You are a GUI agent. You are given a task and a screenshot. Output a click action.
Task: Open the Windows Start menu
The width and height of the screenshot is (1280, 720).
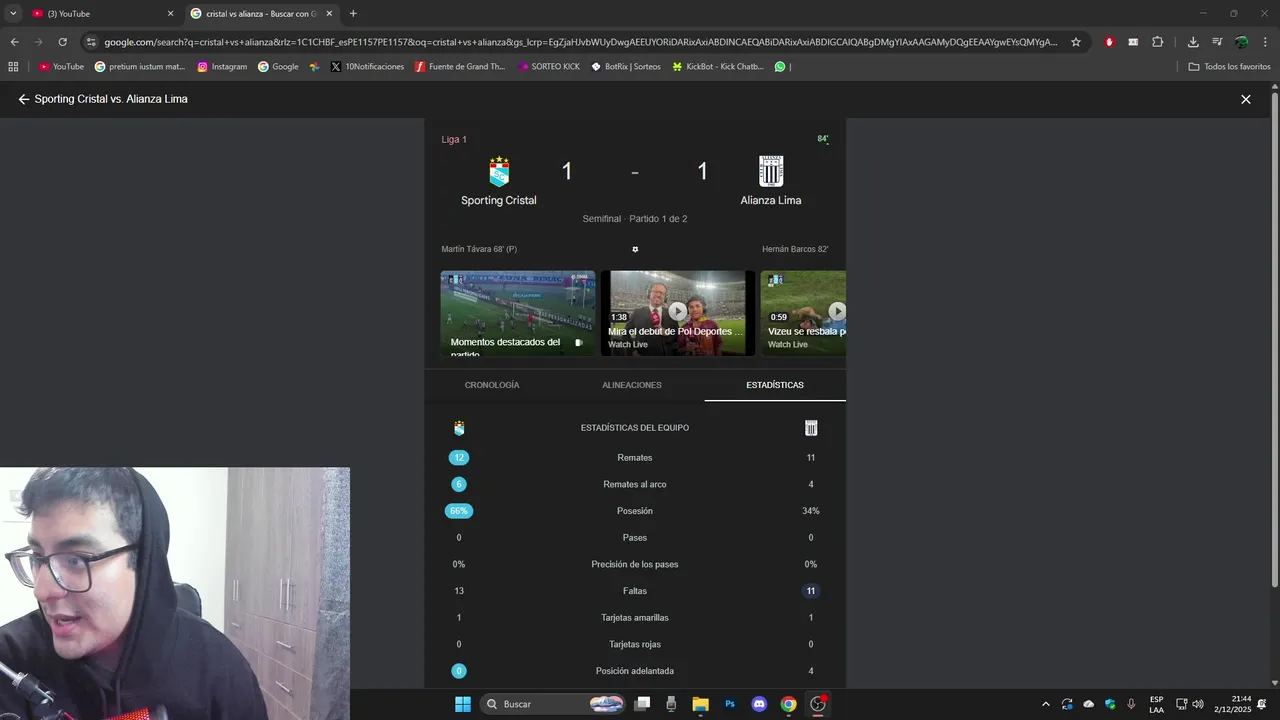point(463,704)
